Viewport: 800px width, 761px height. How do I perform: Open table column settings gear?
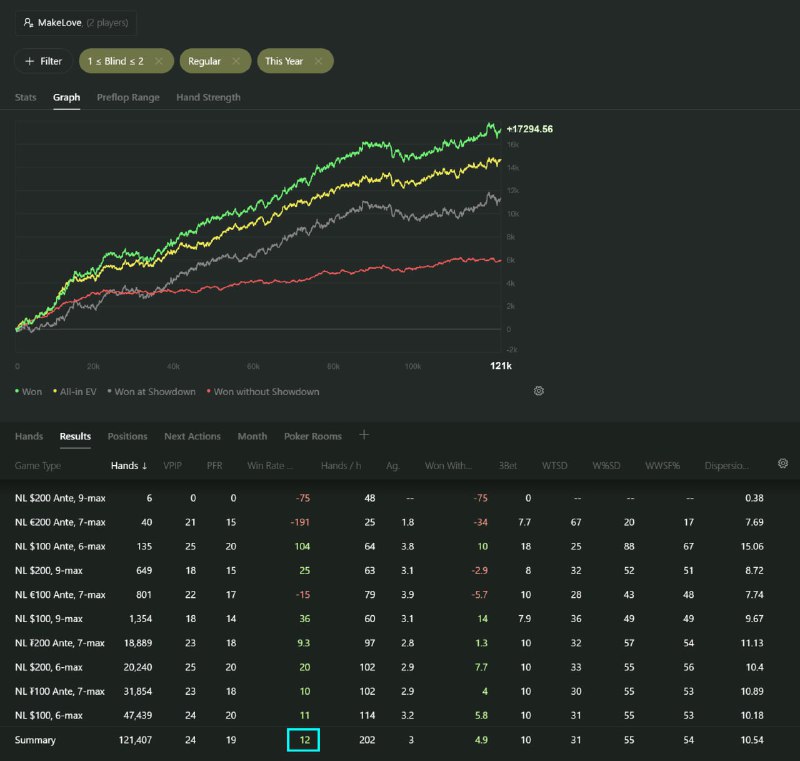tap(783, 464)
